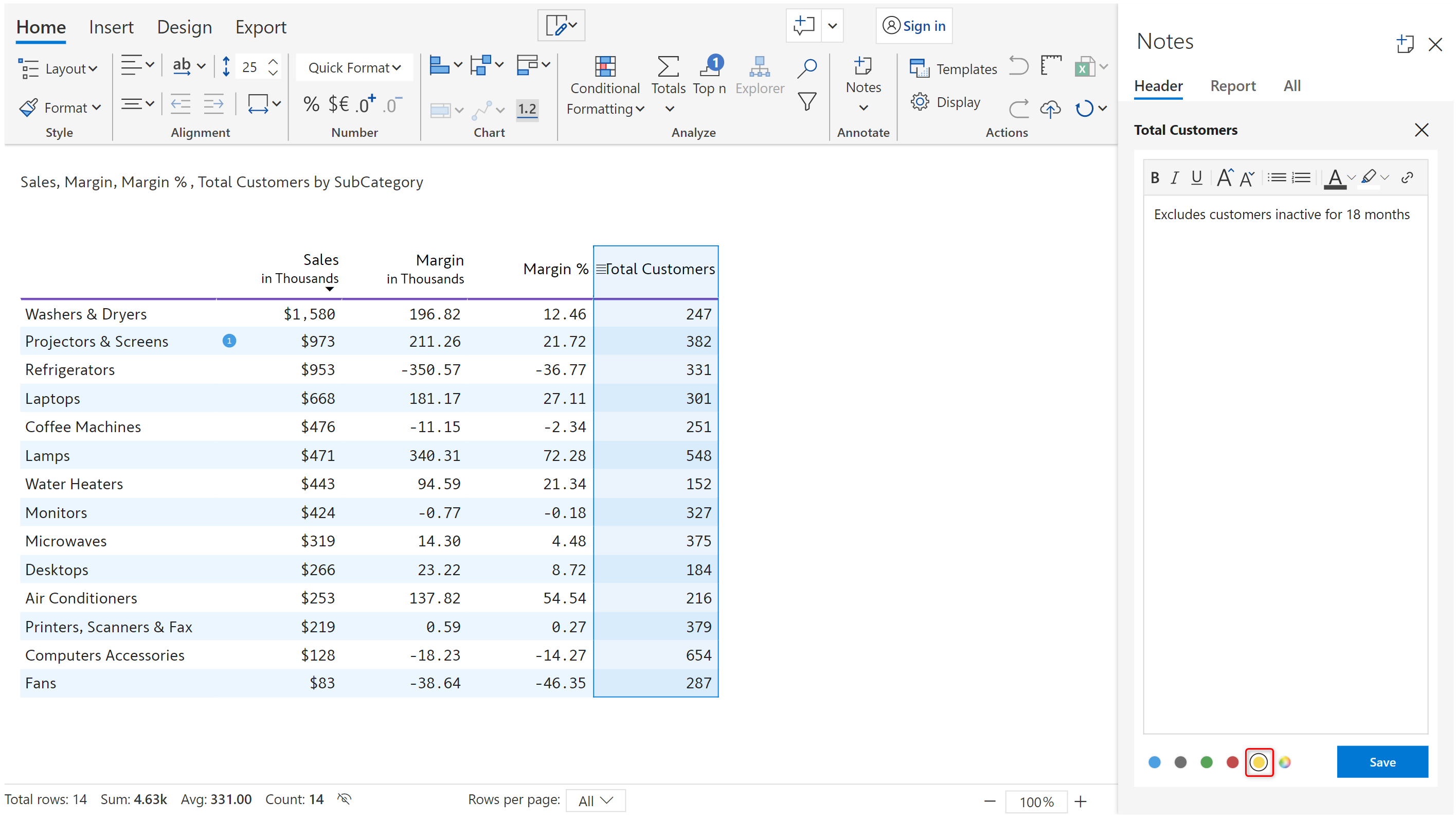The width and height of the screenshot is (1456, 818).
Task: Click the Save button
Action: (1382, 761)
